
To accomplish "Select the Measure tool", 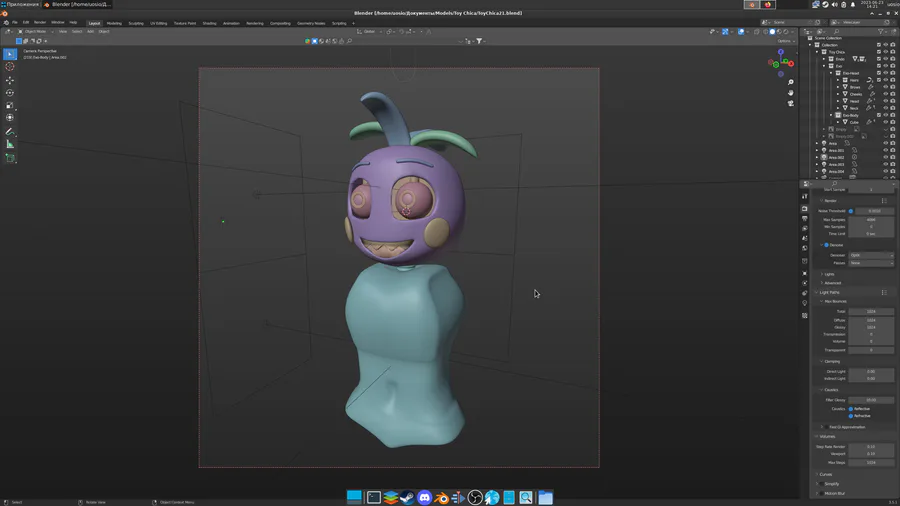I will [x=10, y=145].
